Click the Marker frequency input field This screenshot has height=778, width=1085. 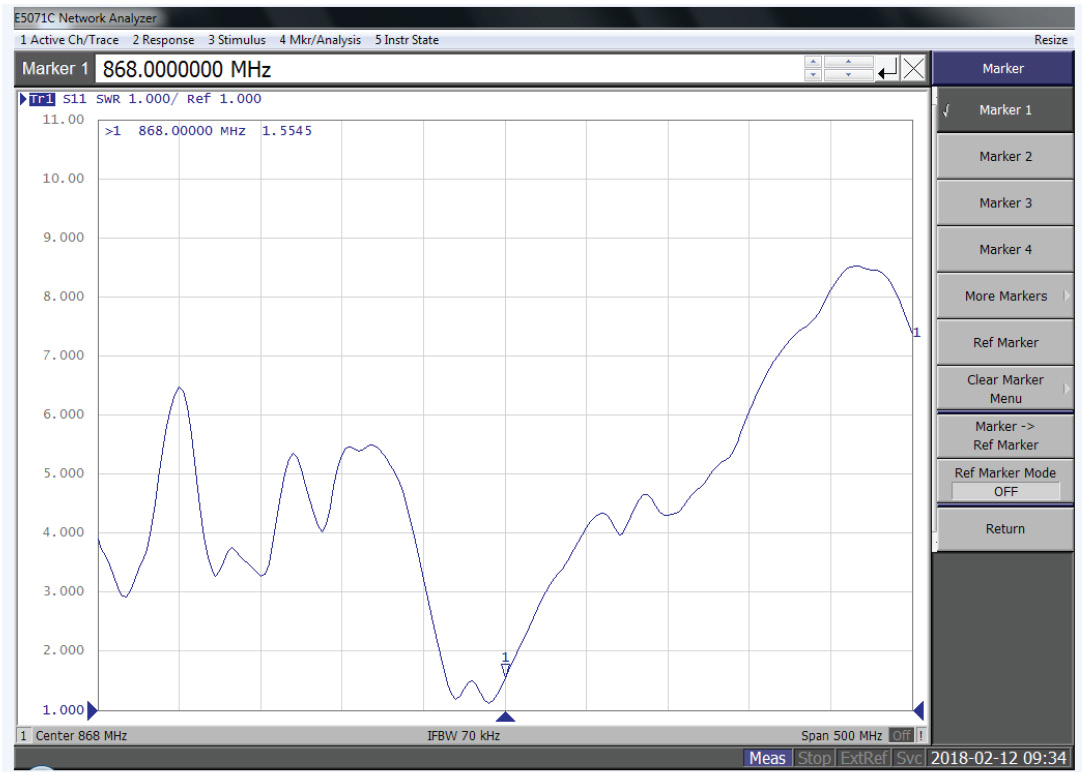tap(450, 69)
